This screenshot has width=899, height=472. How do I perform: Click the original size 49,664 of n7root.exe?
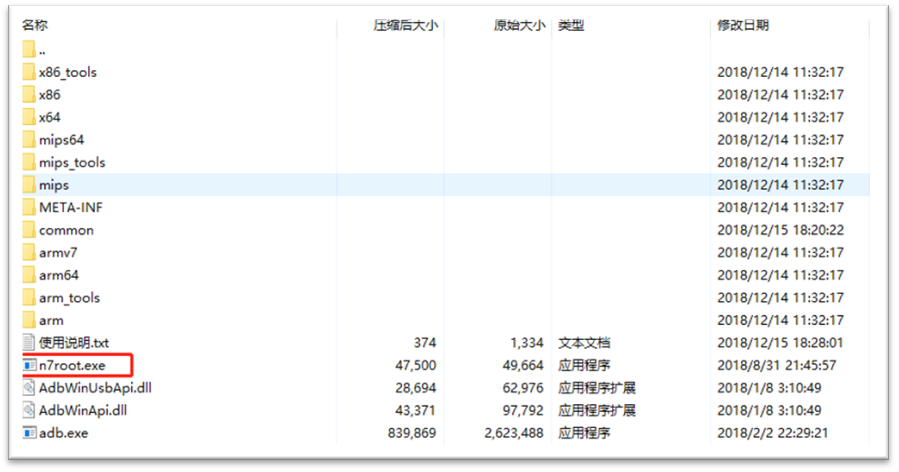tap(523, 365)
